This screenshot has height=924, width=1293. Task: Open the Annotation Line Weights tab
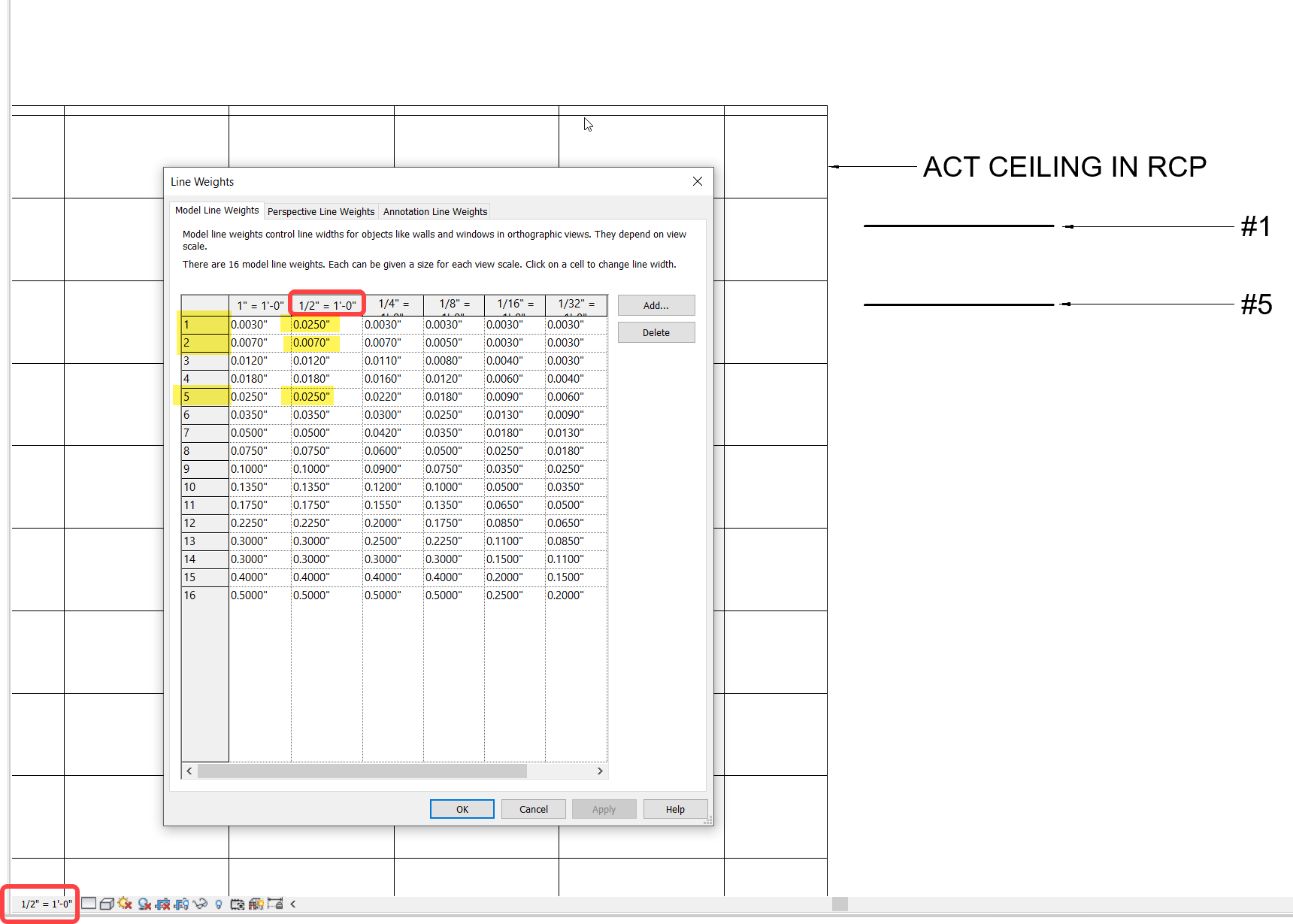[x=435, y=211]
